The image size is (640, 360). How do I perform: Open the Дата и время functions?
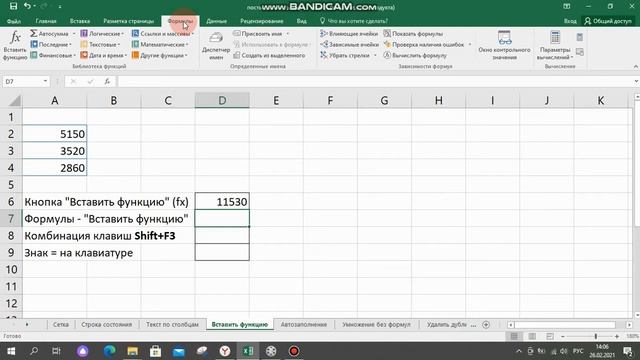pos(104,55)
